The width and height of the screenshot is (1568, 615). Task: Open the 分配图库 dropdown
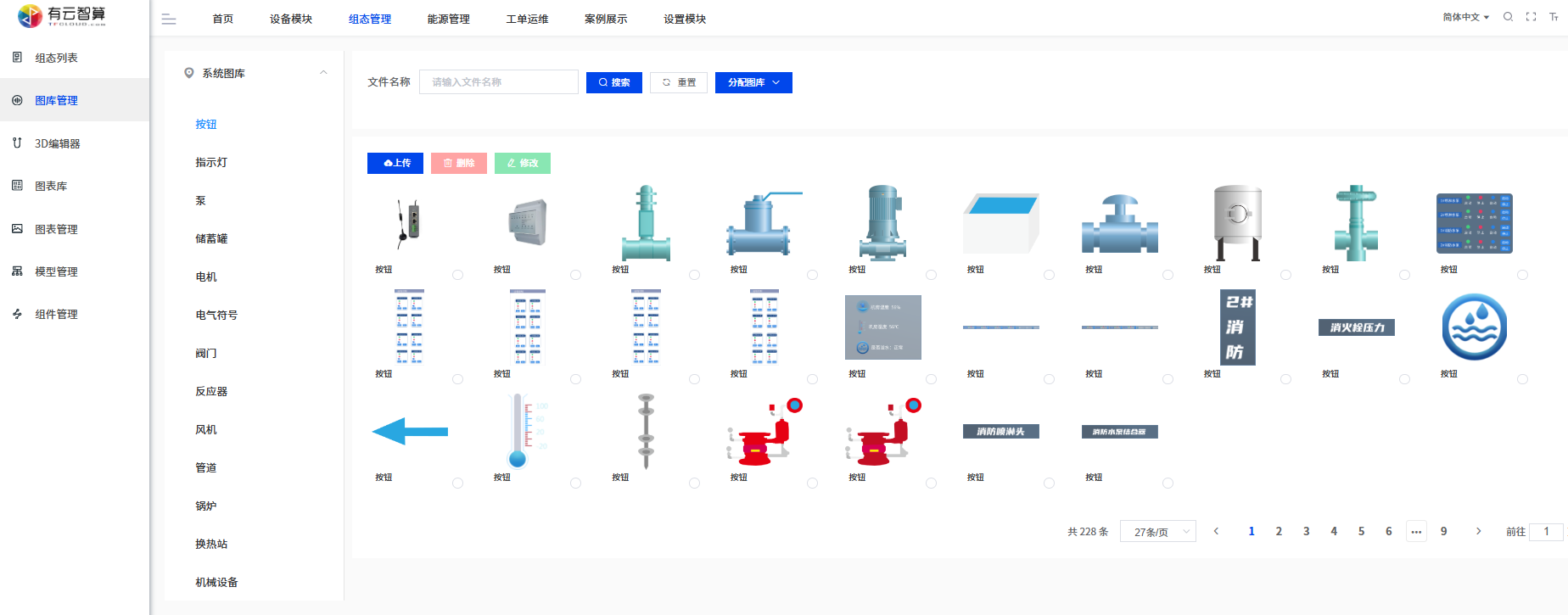753,82
